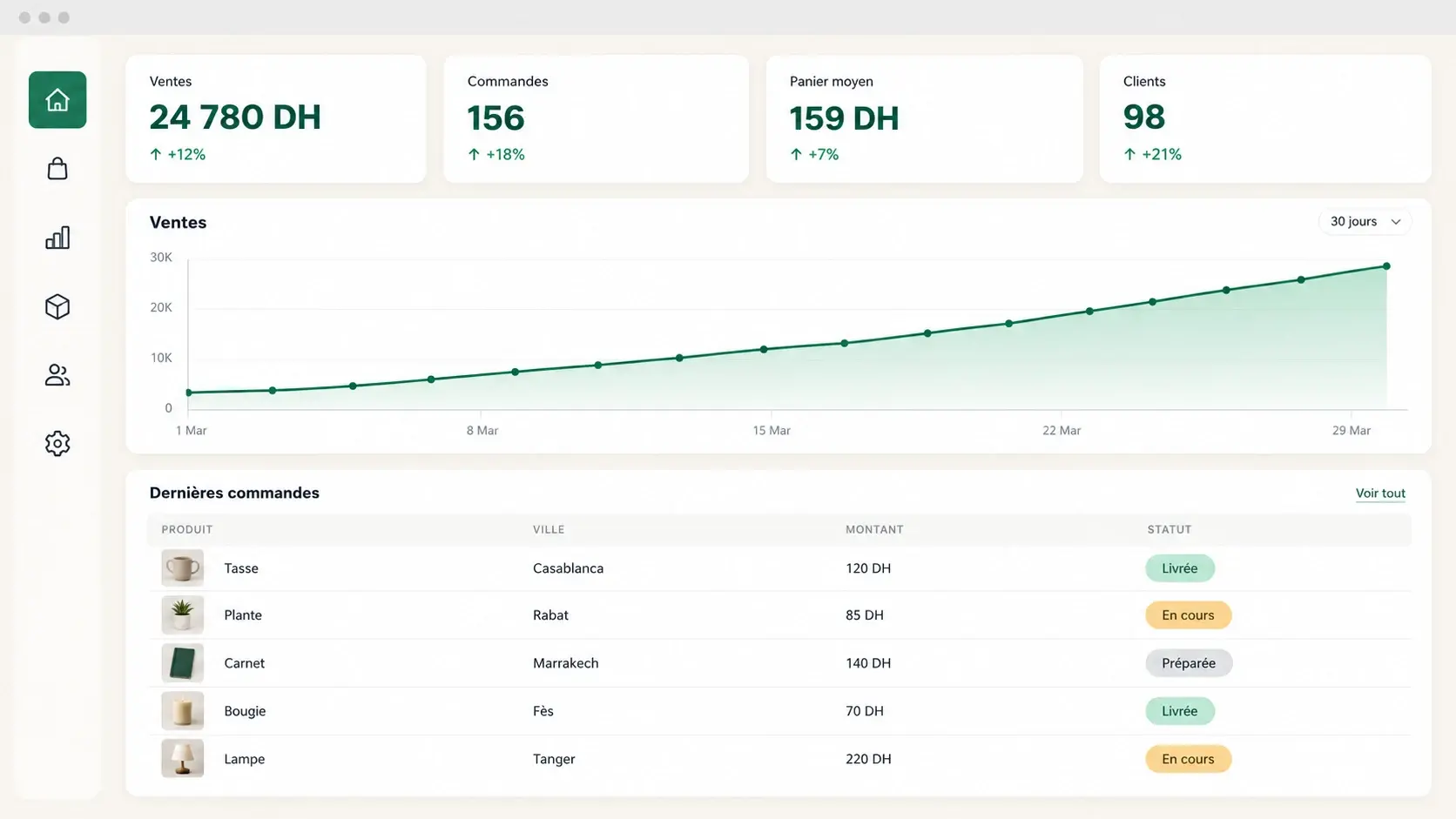Open the bar chart analytics icon
The image size is (1456, 819).
[x=57, y=238]
